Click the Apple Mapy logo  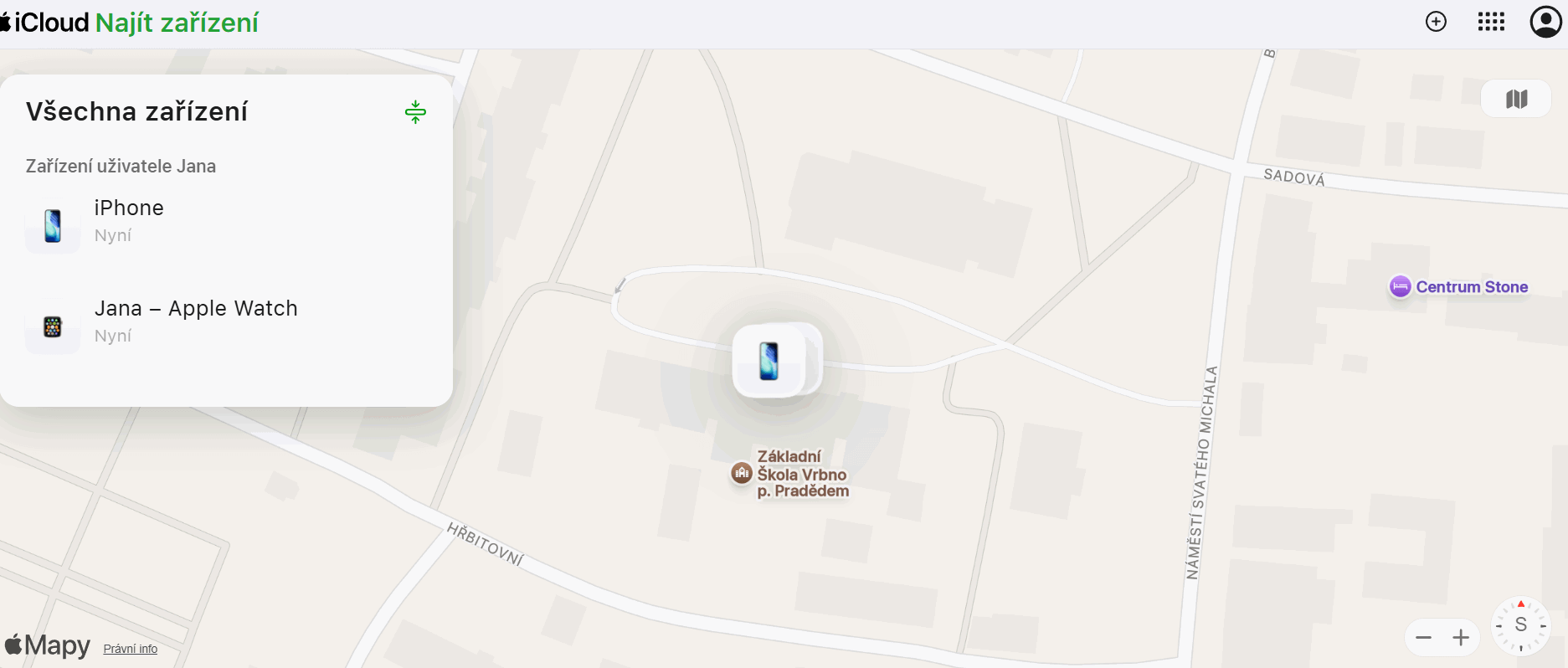click(x=48, y=645)
